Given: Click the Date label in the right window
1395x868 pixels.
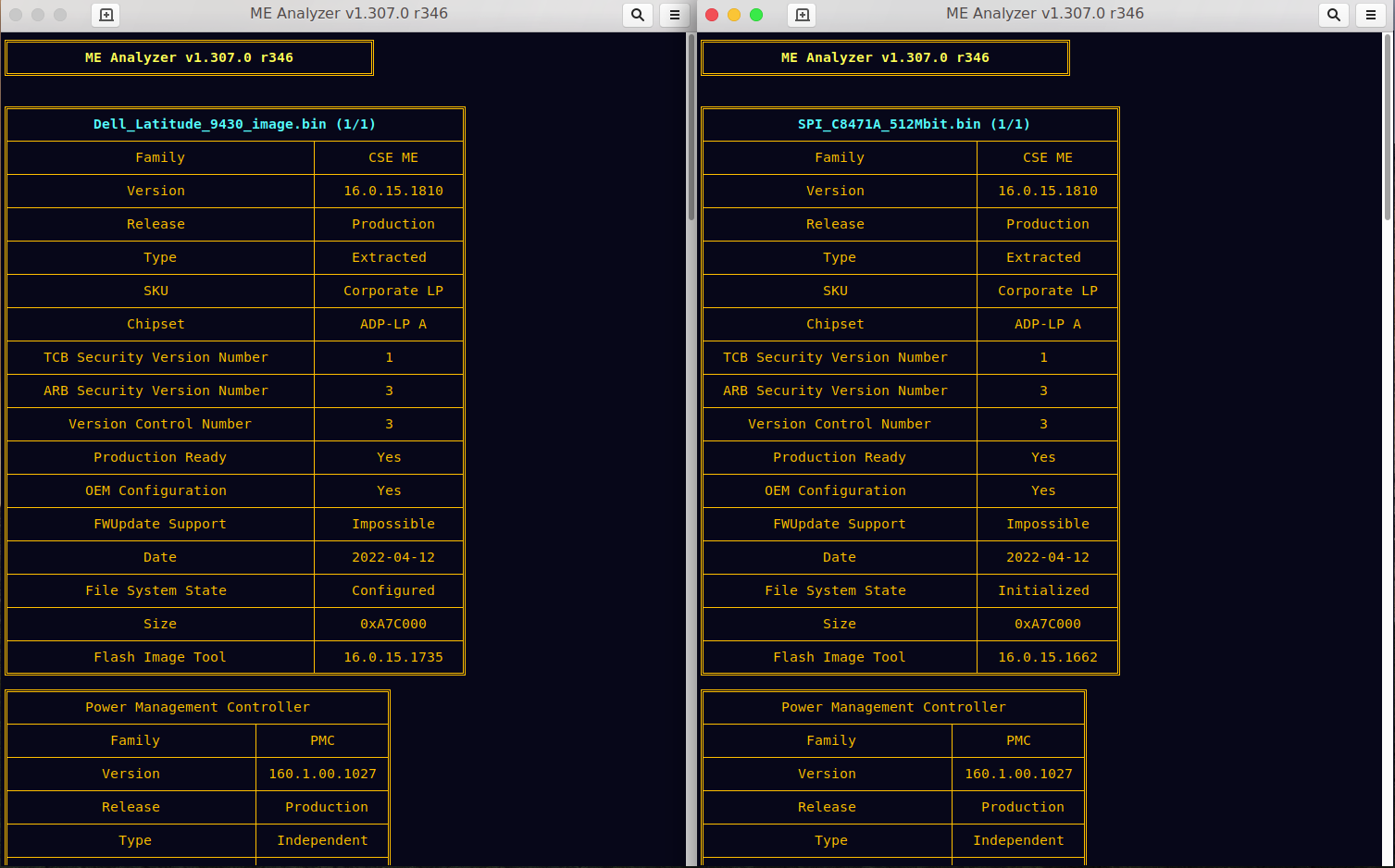Looking at the screenshot, I should point(840,557).
